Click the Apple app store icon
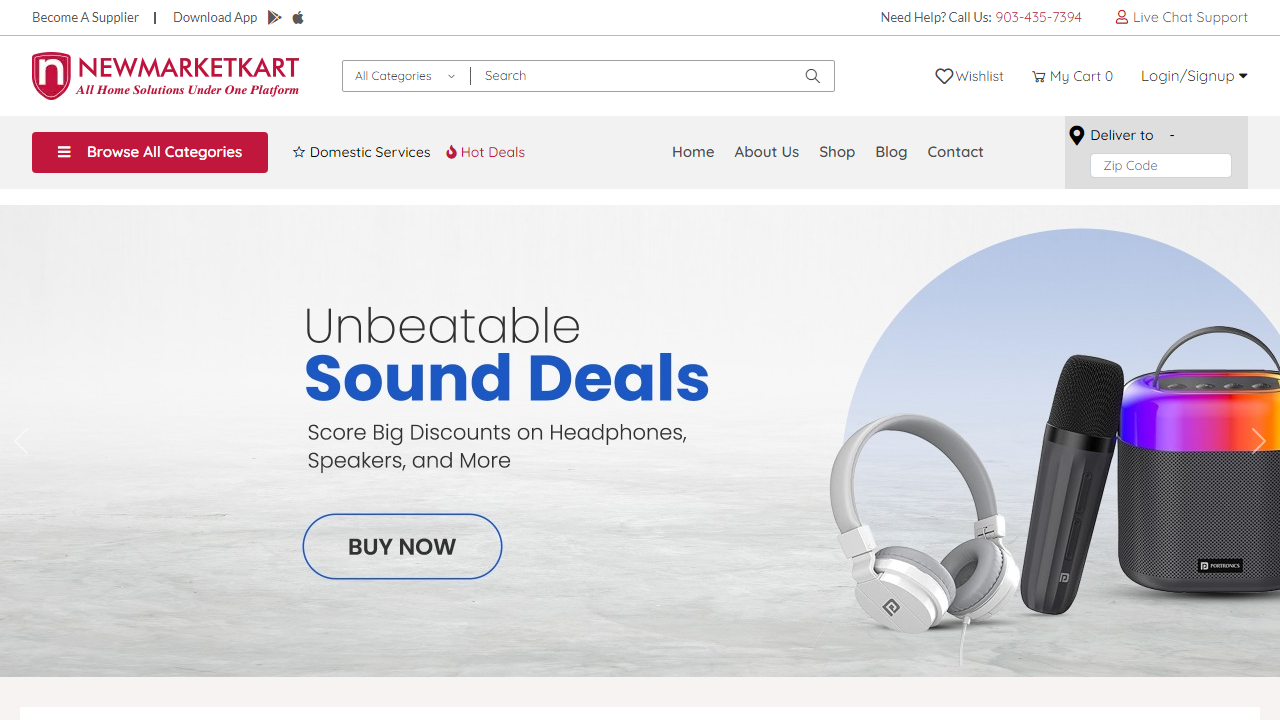Viewport: 1280px width, 720px height. point(298,17)
